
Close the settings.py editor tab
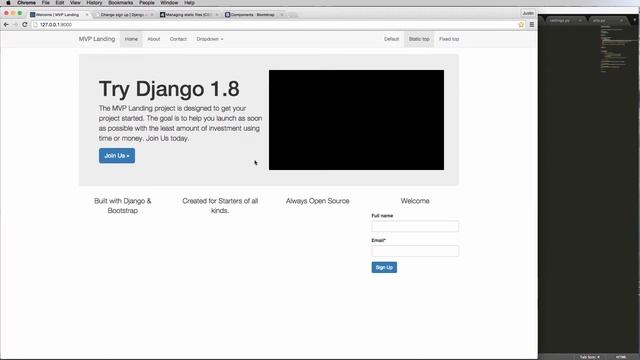[580, 20]
